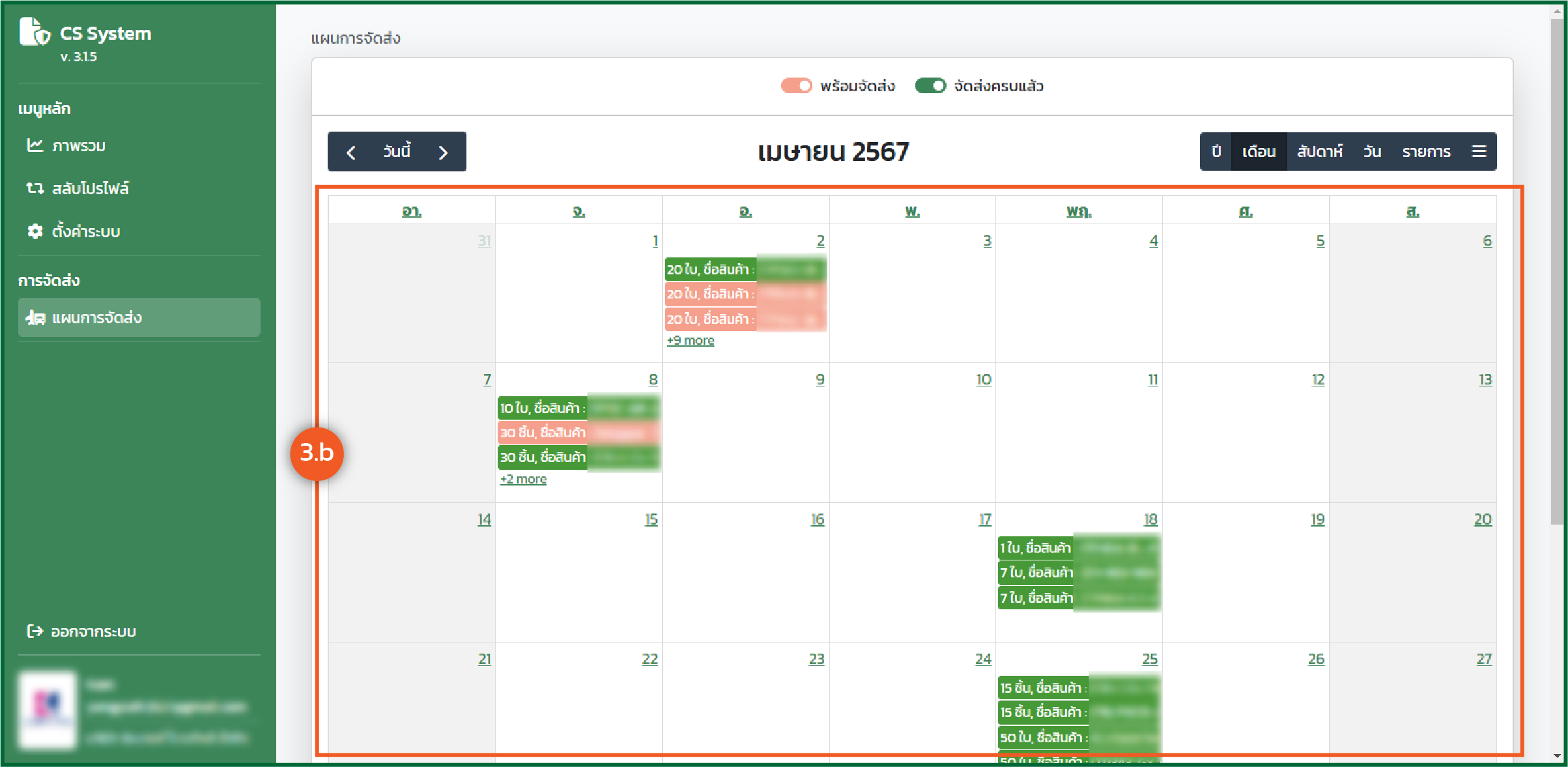The height and width of the screenshot is (767, 1568).
Task: Click the แผนการจัดส่ง delivery truck icon
Action: point(35,318)
